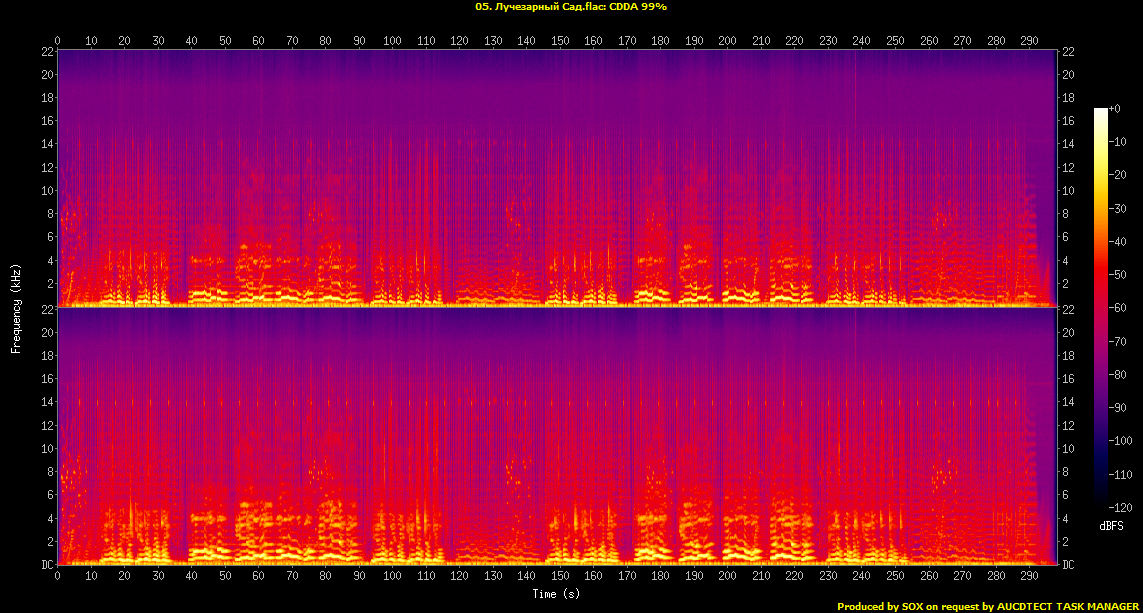Click the "dBFS" label under the color scale
This screenshot has height=613, width=1143.
1112,525
